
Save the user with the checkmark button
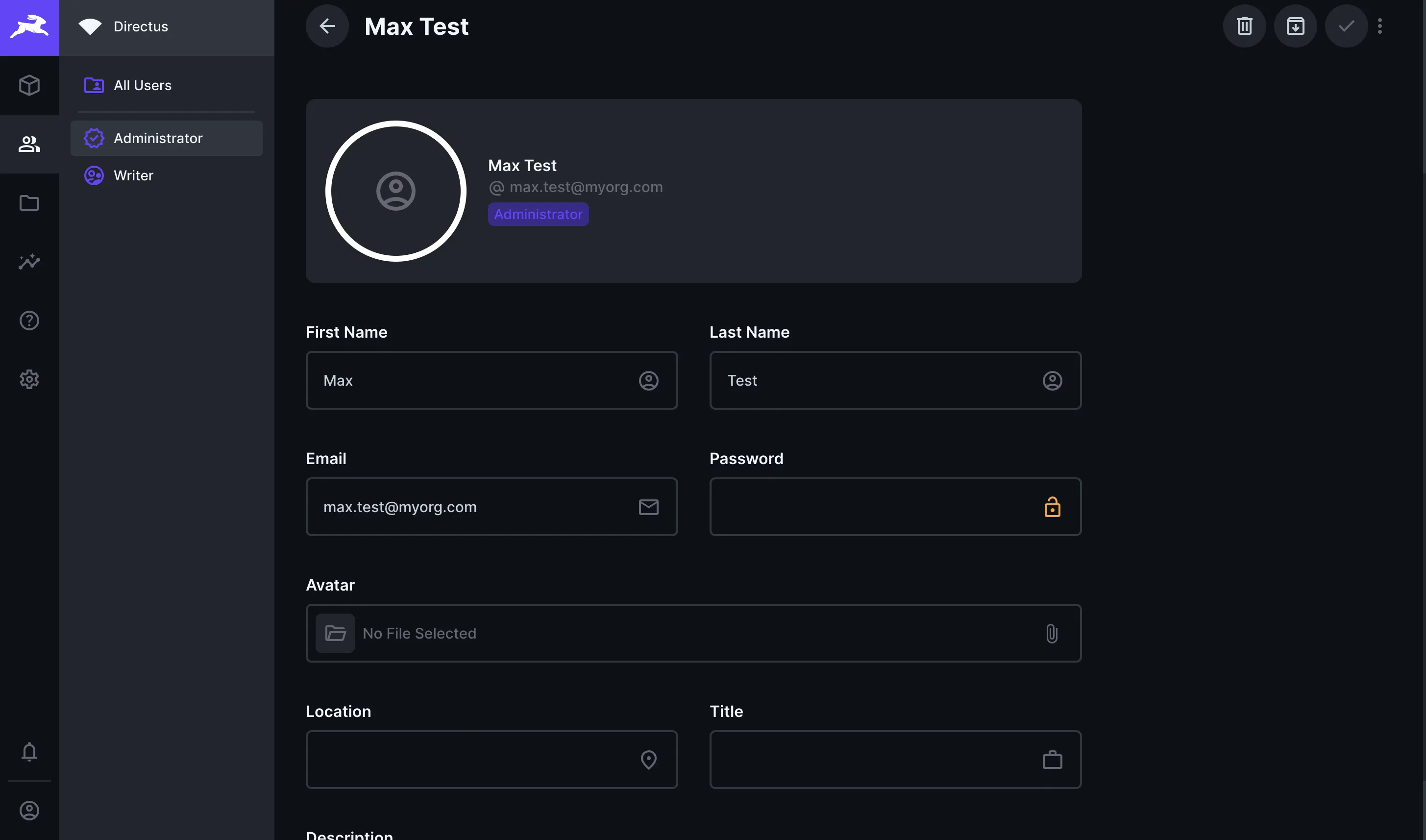pos(1346,25)
